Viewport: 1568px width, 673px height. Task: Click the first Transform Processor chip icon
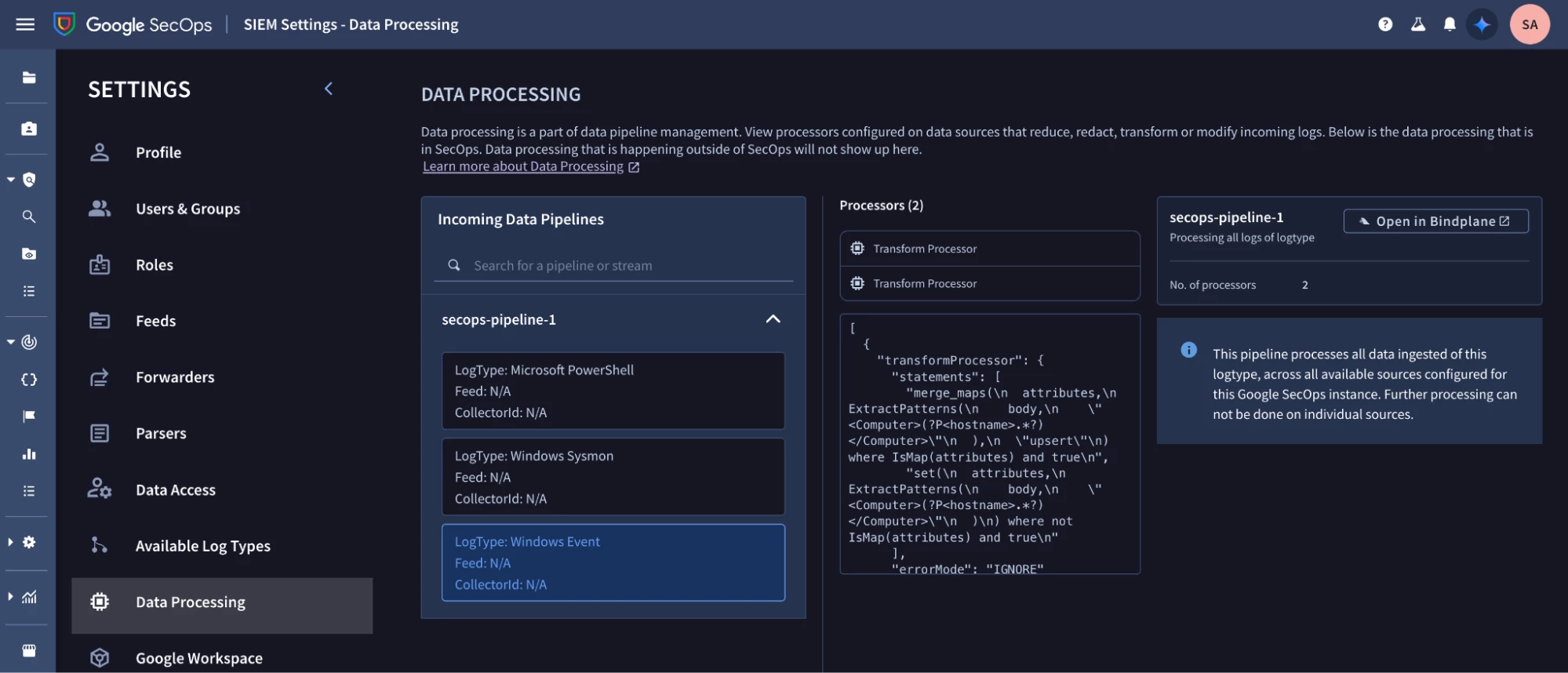pos(857,248)
